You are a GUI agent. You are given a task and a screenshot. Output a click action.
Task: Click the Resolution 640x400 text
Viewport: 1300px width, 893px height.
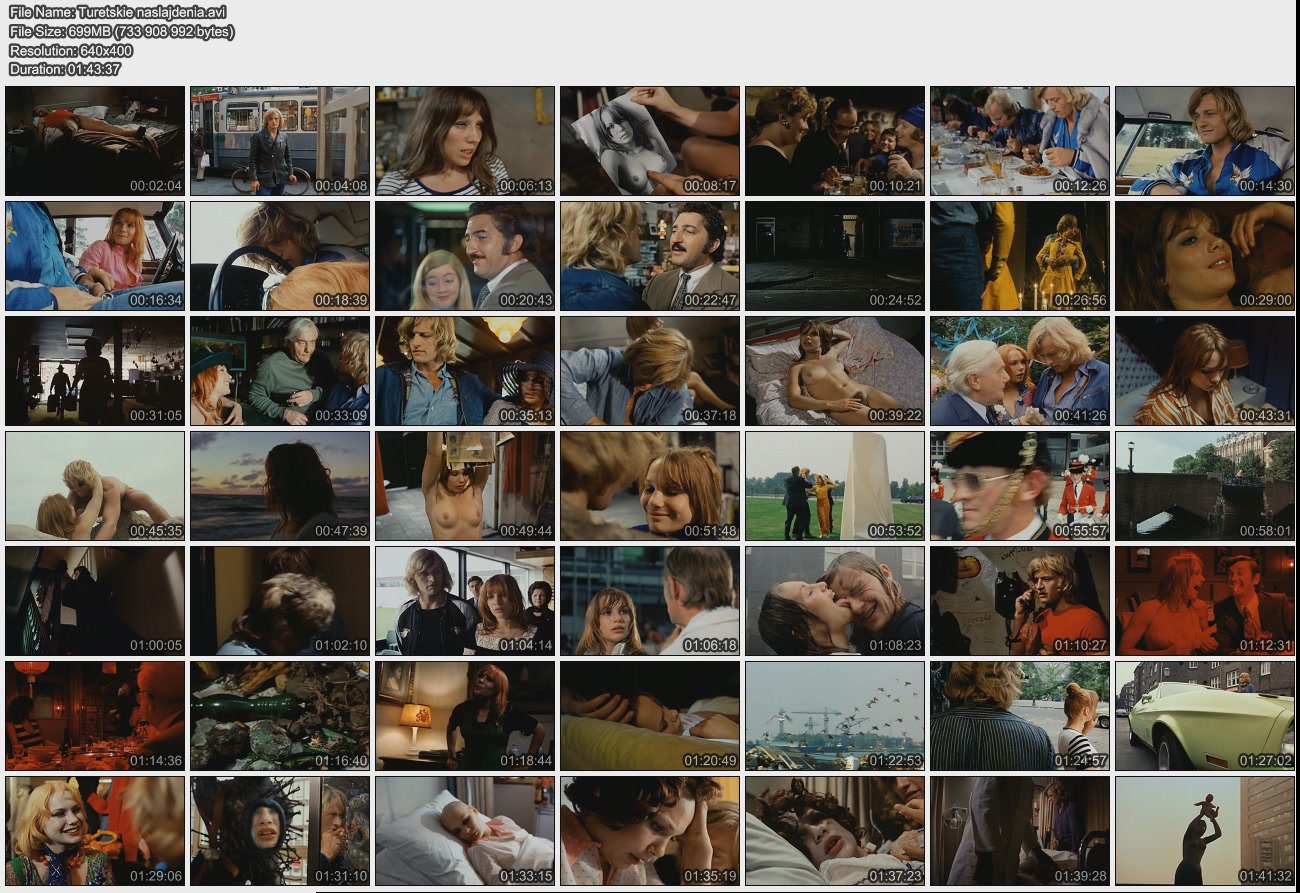[70, 50]
